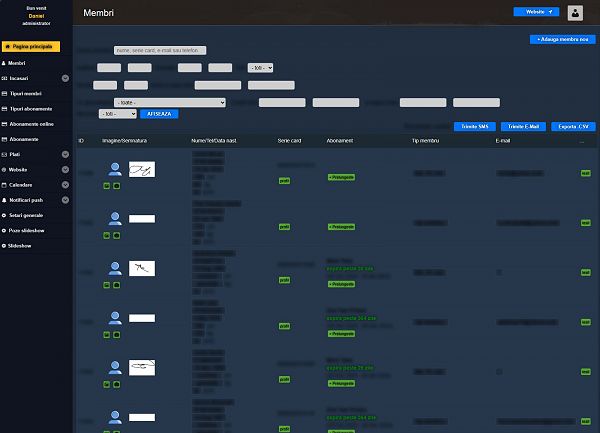Click the third member's avatar icon

(114, 267)
